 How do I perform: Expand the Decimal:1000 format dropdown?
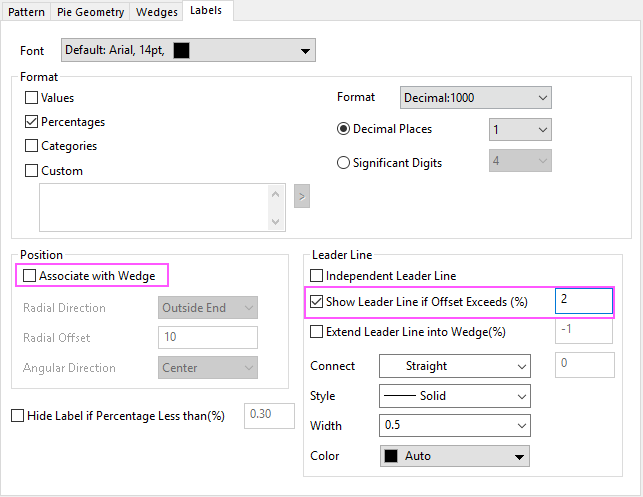476,98
